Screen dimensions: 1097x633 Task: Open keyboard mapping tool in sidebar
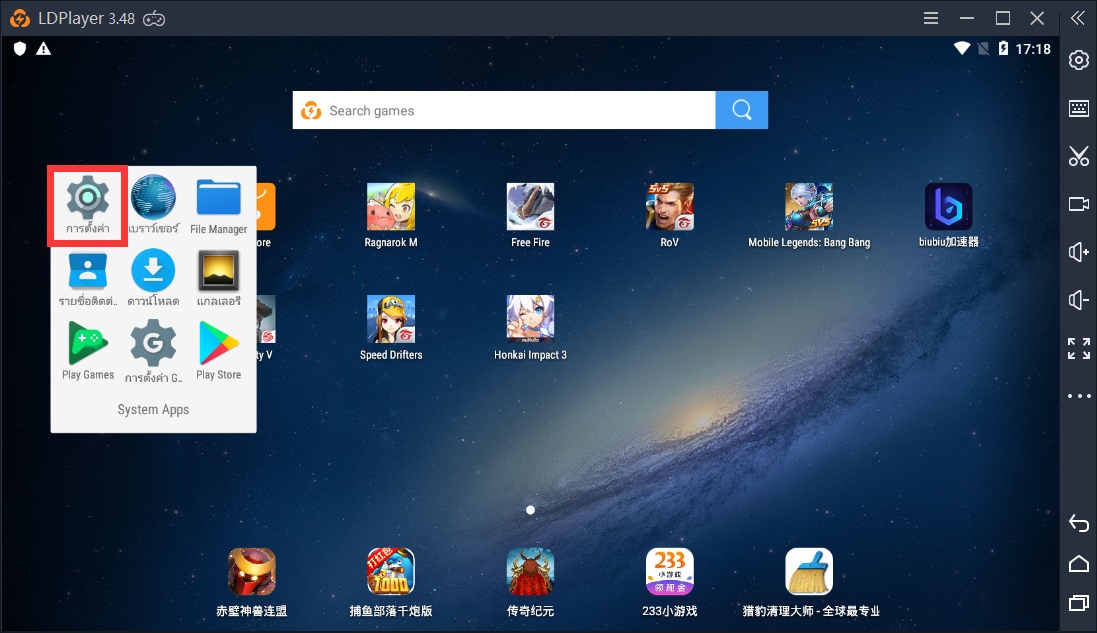[x=1078, y=108]
